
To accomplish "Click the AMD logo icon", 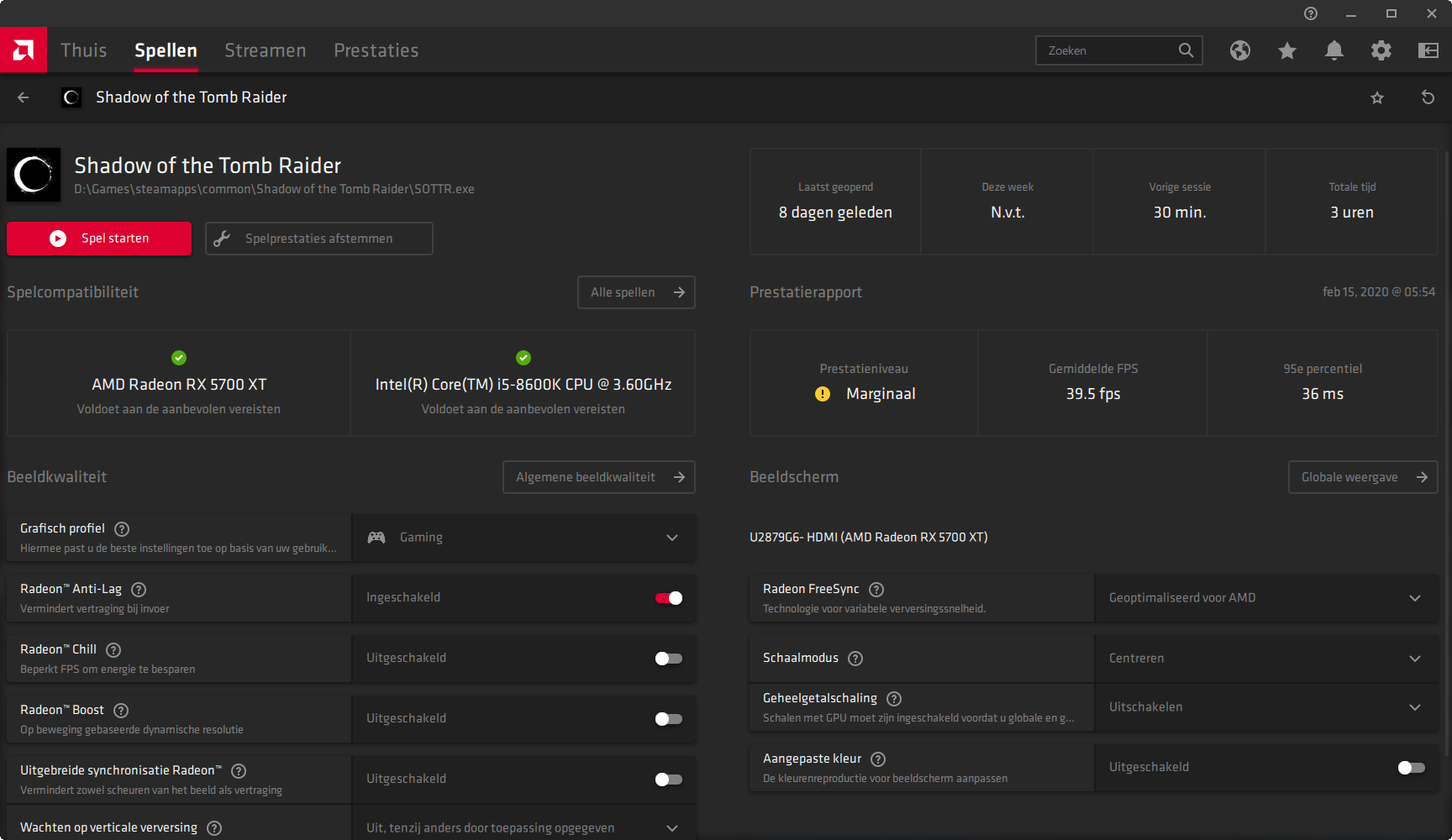I will [24, 50].
